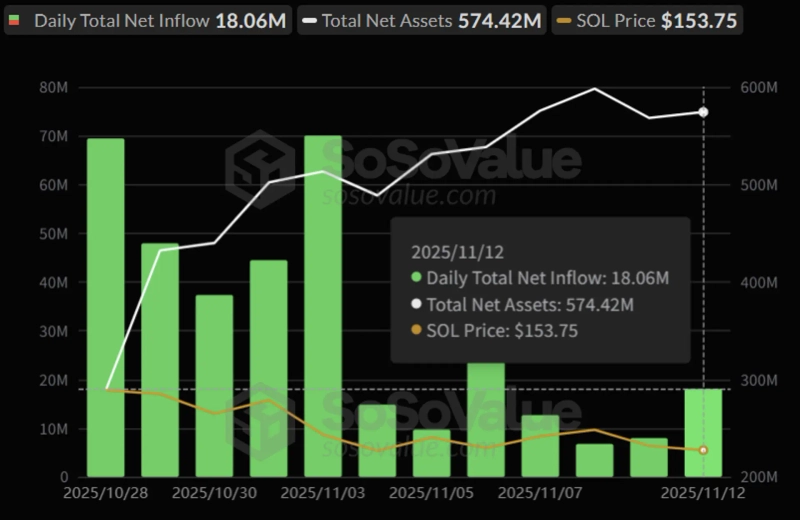Click the sosovalue.com watermark text in the upper chart

coord(407,194)
